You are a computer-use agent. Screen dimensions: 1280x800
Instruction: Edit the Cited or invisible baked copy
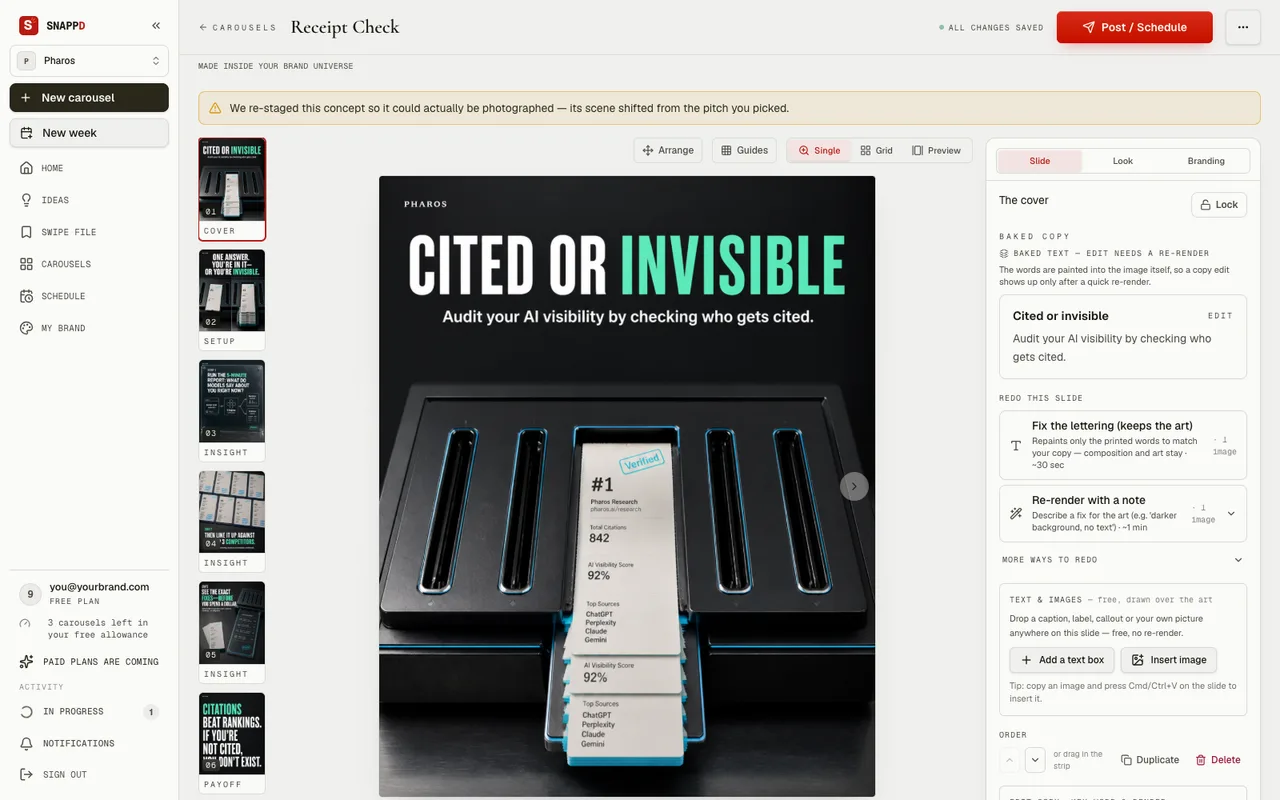(1220, 316)
